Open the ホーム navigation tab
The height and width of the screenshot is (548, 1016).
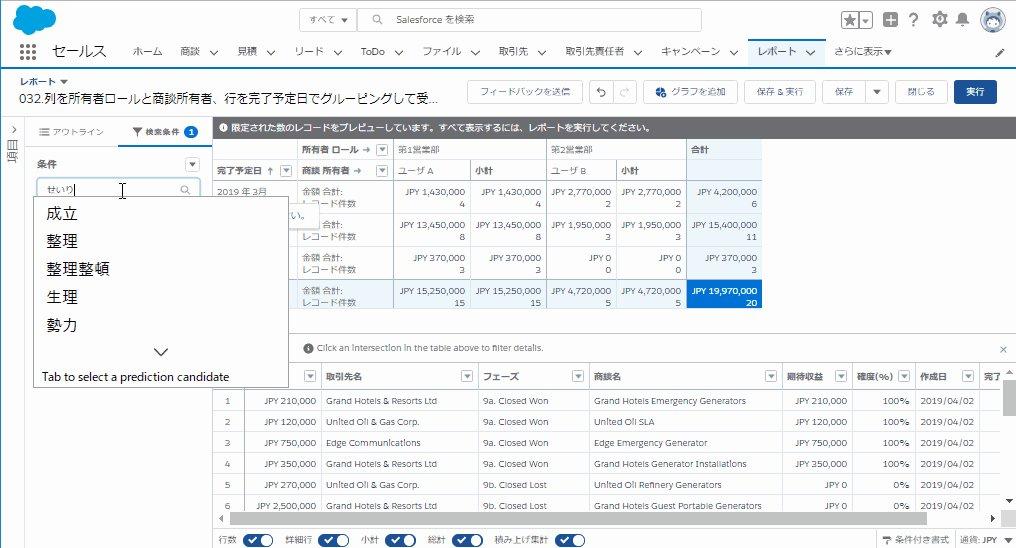click(148, 52)
